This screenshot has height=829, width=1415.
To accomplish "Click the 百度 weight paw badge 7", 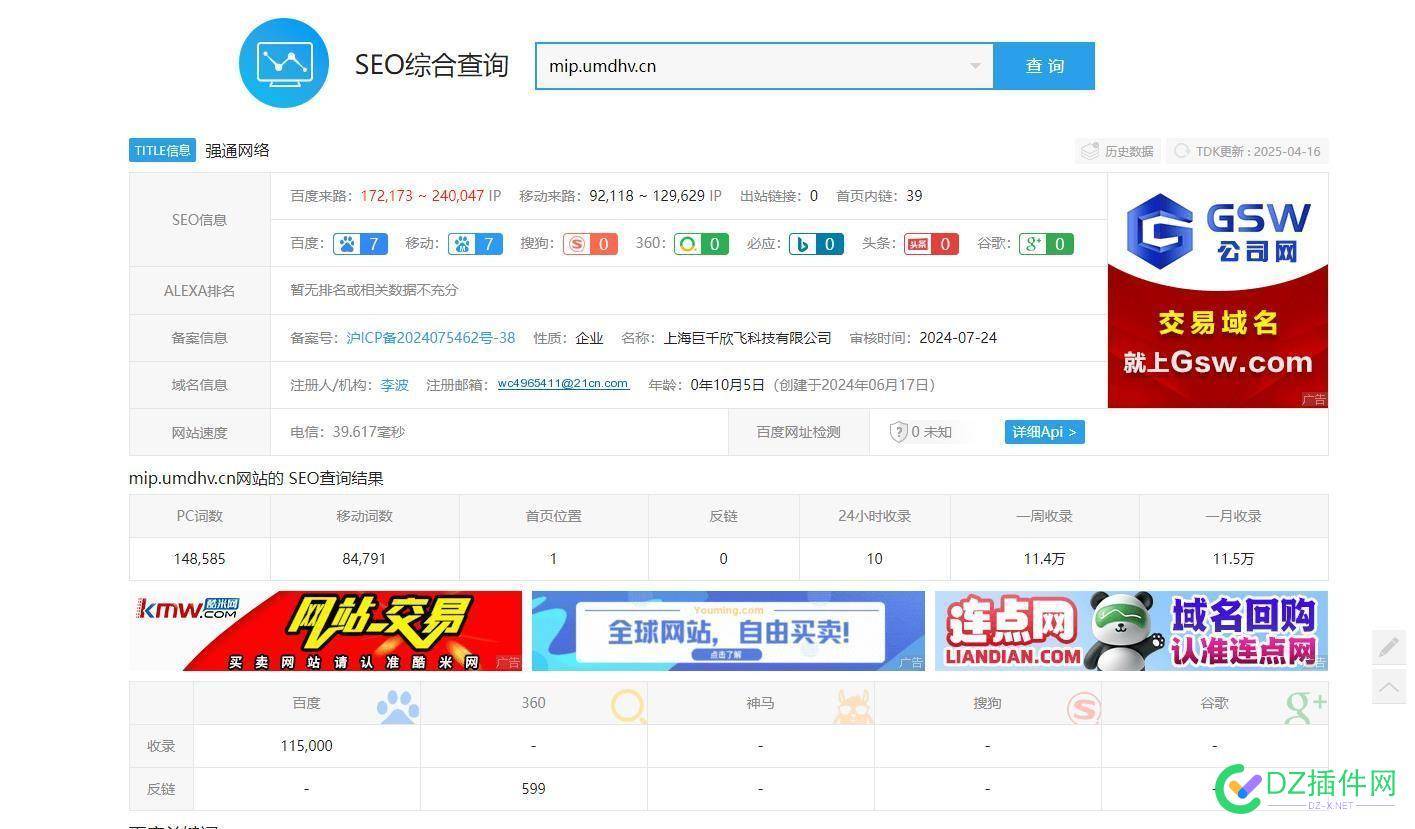I will click(x=360, y=244).
